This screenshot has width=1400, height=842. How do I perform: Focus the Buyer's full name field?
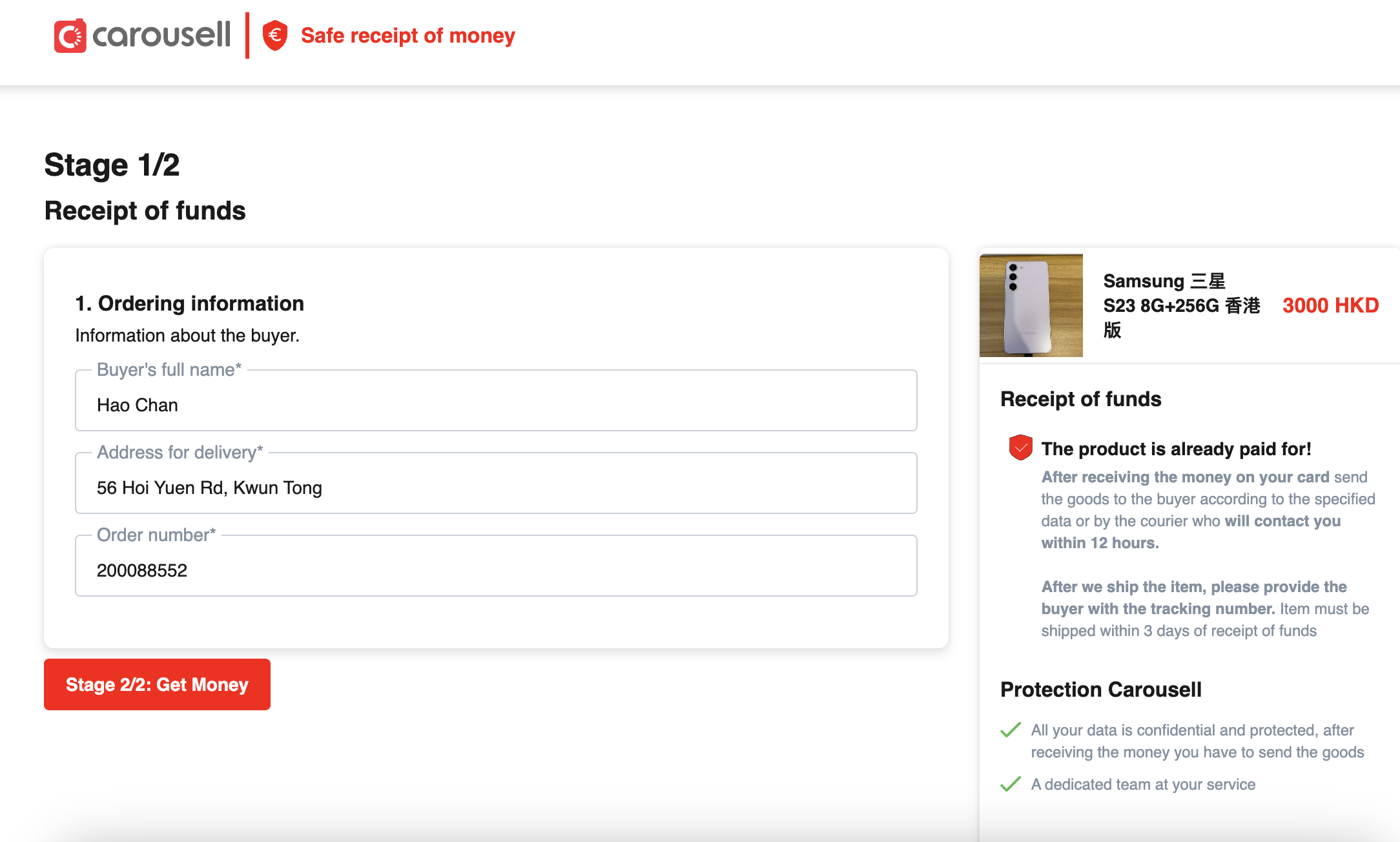click(496, 400)
